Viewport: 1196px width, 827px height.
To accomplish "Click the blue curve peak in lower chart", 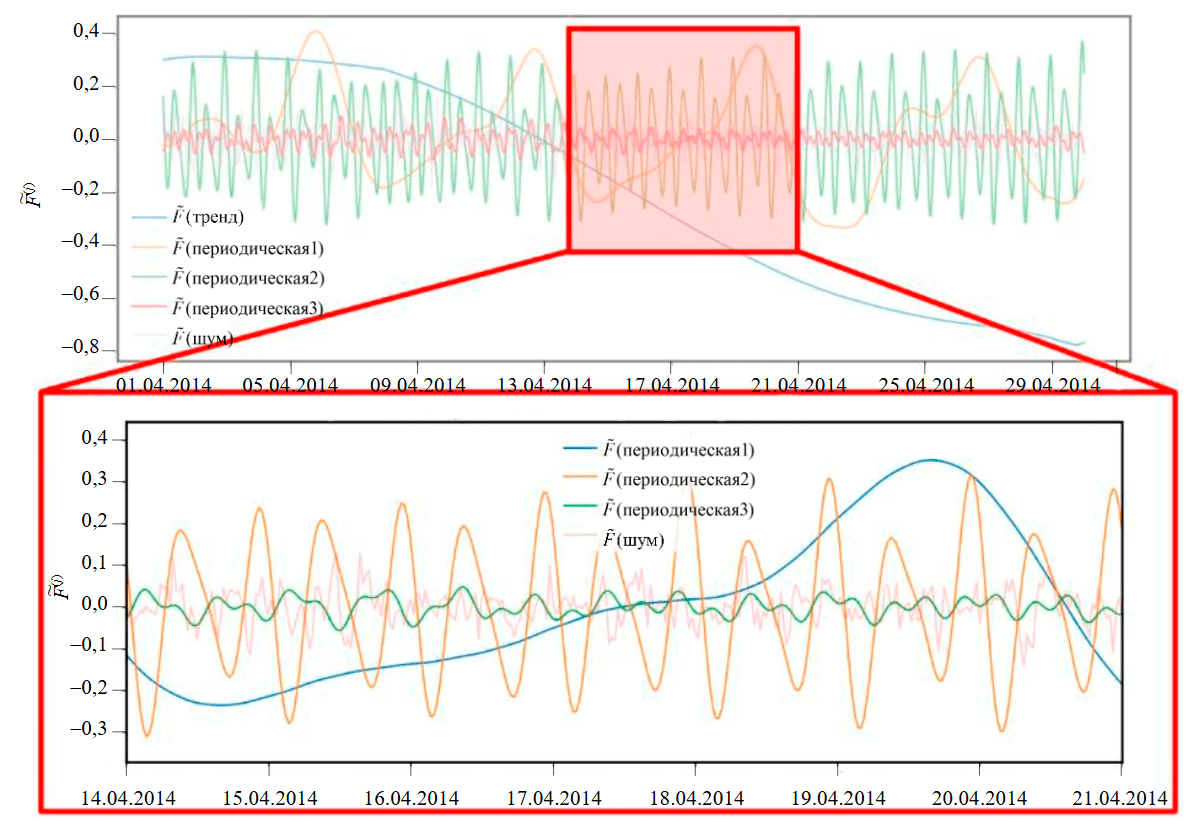I will 931,460.
